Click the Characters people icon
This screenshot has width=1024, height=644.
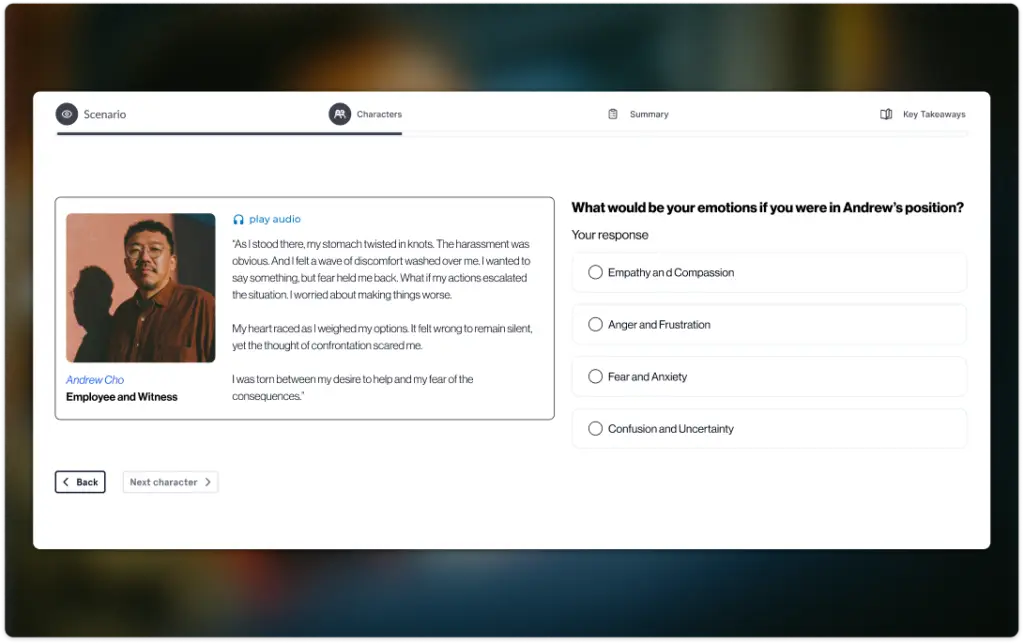[340, 114]
